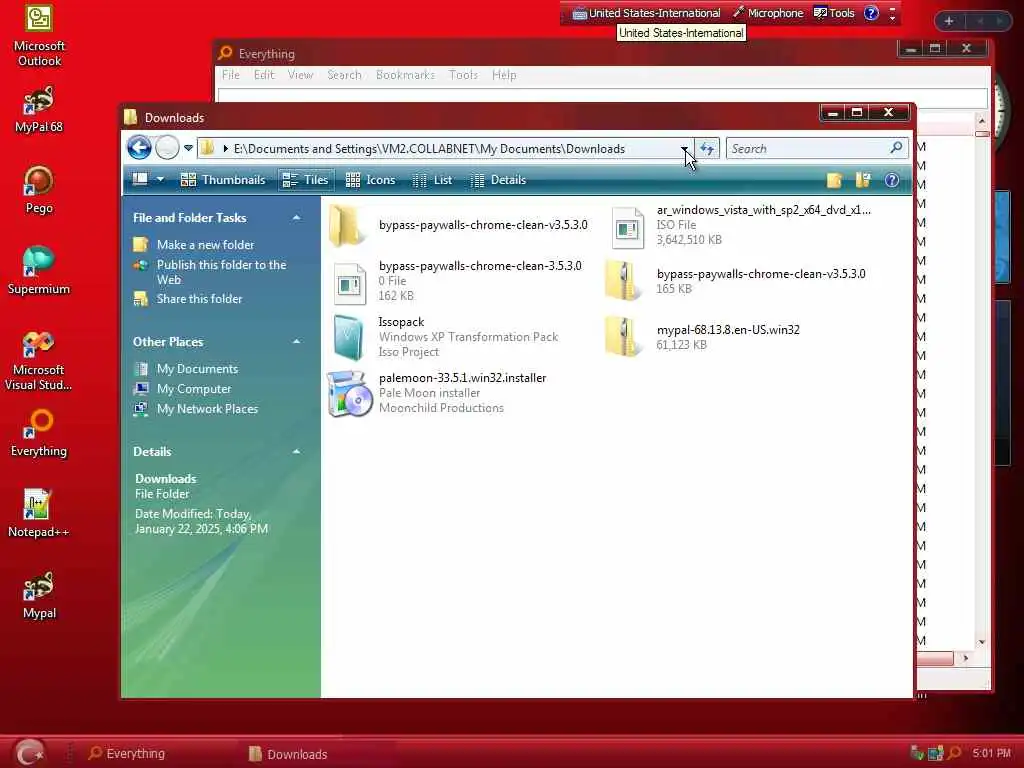Screen dimensions: 1024x768
Task: Open the Search menu in Everything window
Action: pos(344,75)
